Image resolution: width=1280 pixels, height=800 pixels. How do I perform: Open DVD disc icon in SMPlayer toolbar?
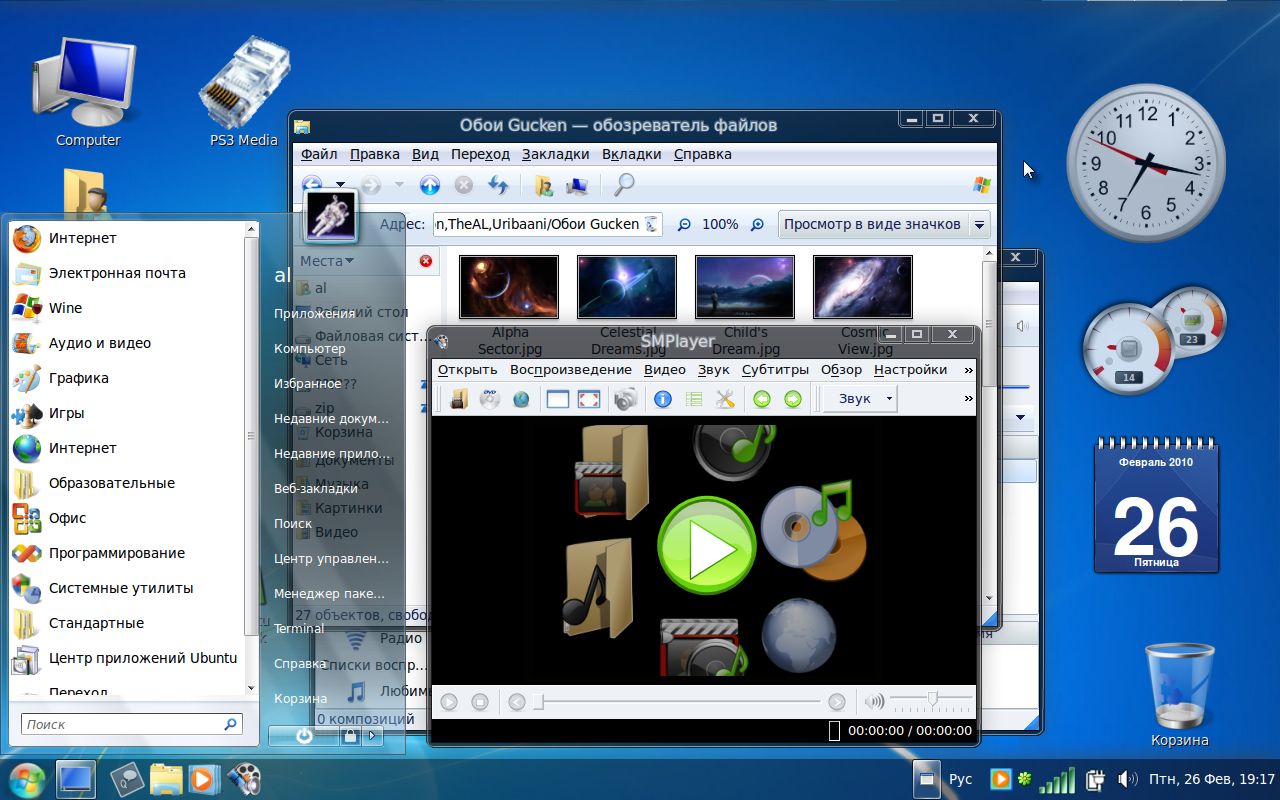(x=490, y=399)
